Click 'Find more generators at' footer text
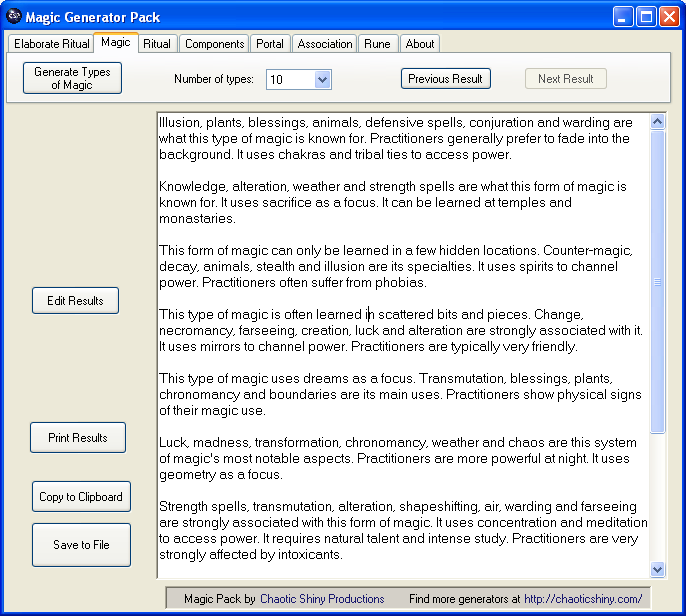686x616 pixels. [465, 598]
